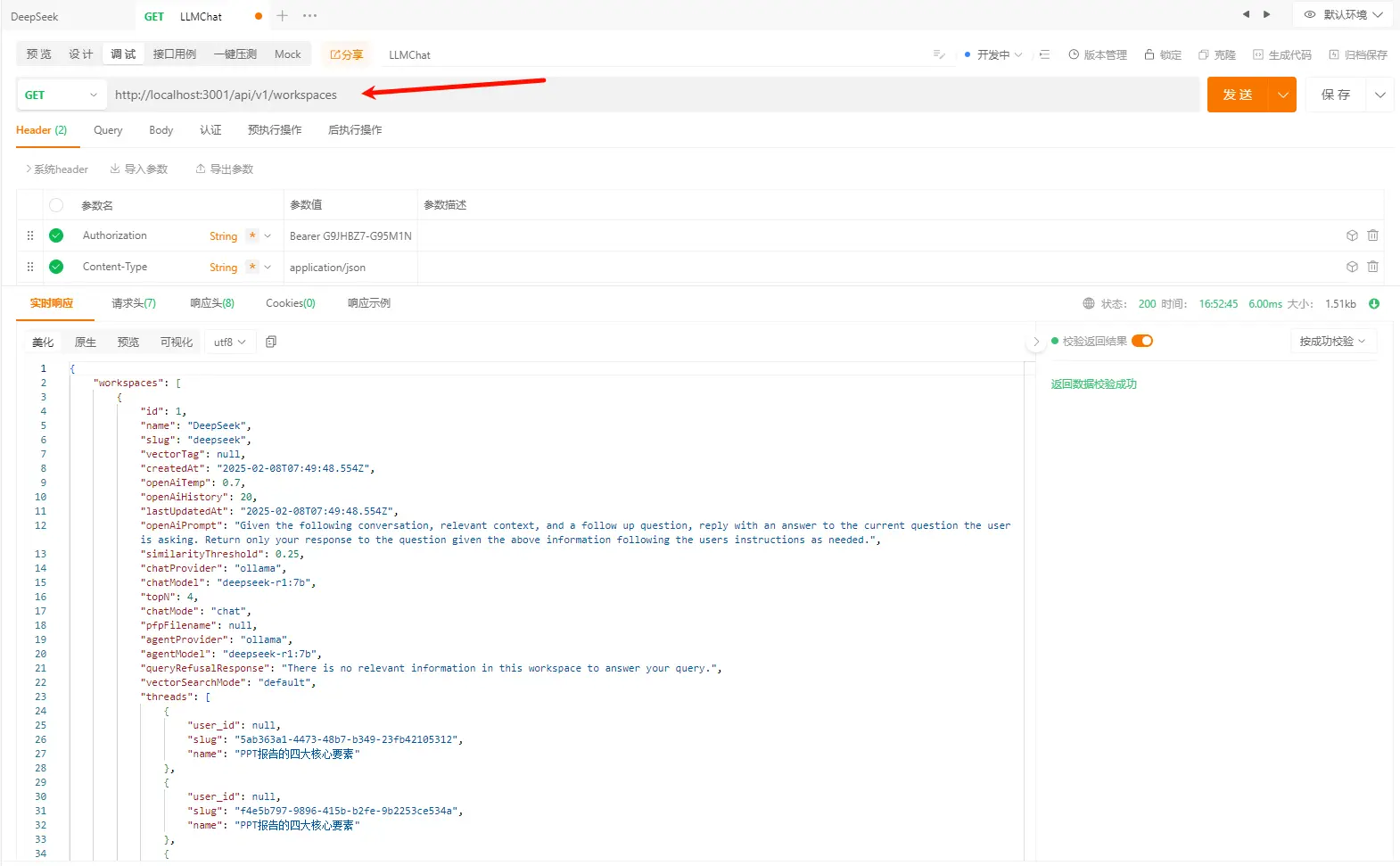The image size is (1400, 866).
Task: Open the Mock tab
Action: [x=287, y=54]
